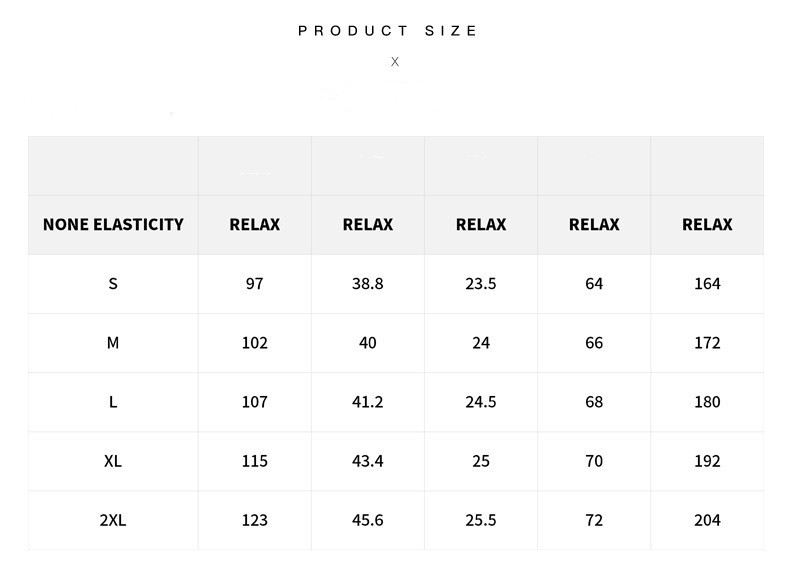Click the 192 value cell
This screenshot has height=579, width=790.
click(x=707, y=461)
